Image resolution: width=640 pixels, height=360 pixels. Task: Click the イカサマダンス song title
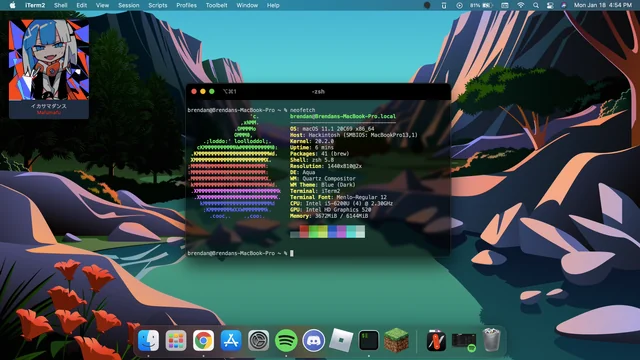[49, 106]
